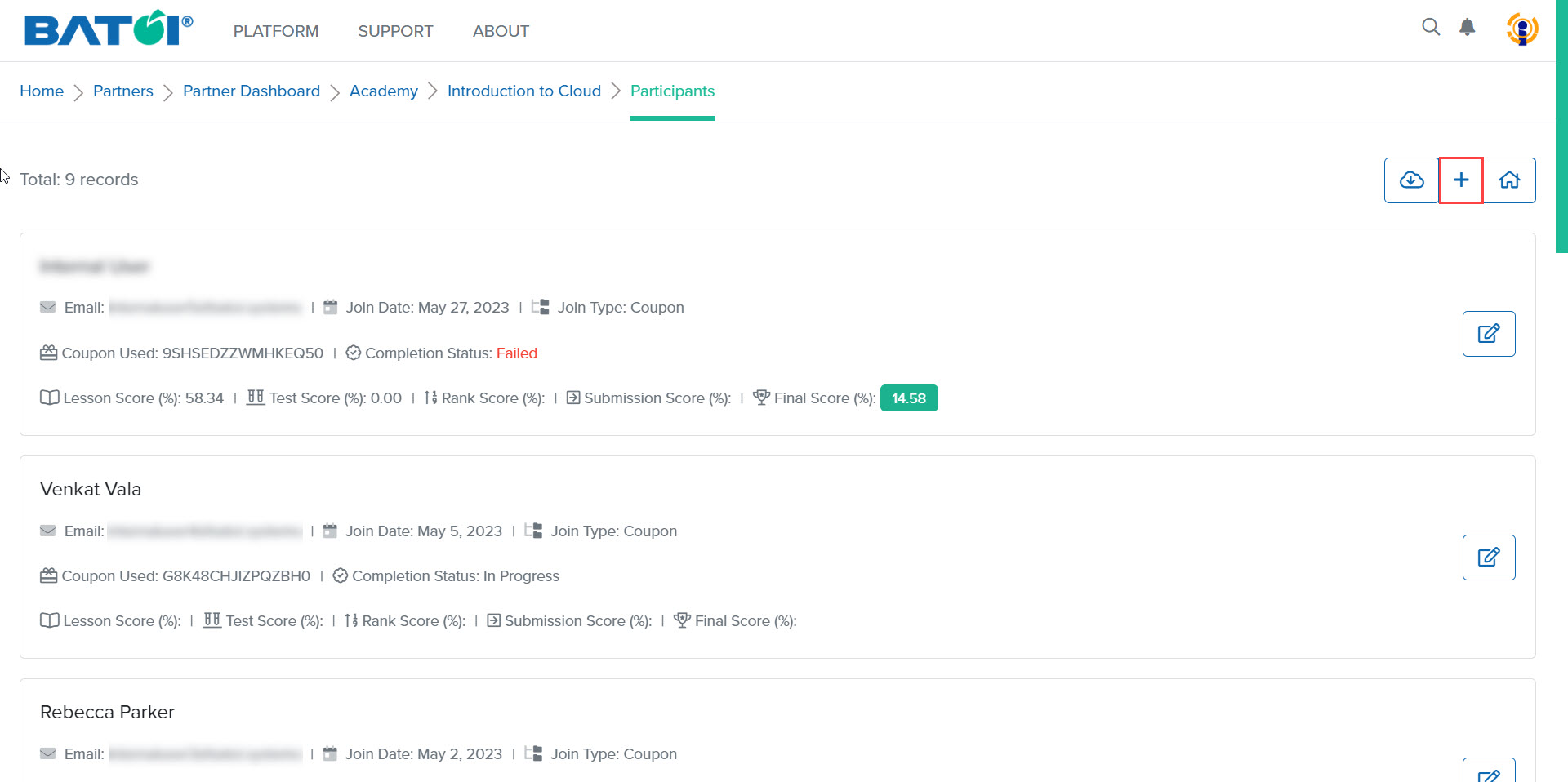The image size is (1568, 782).
Task: Click the green page scrollbar thumb
Action: [1561, 127]
